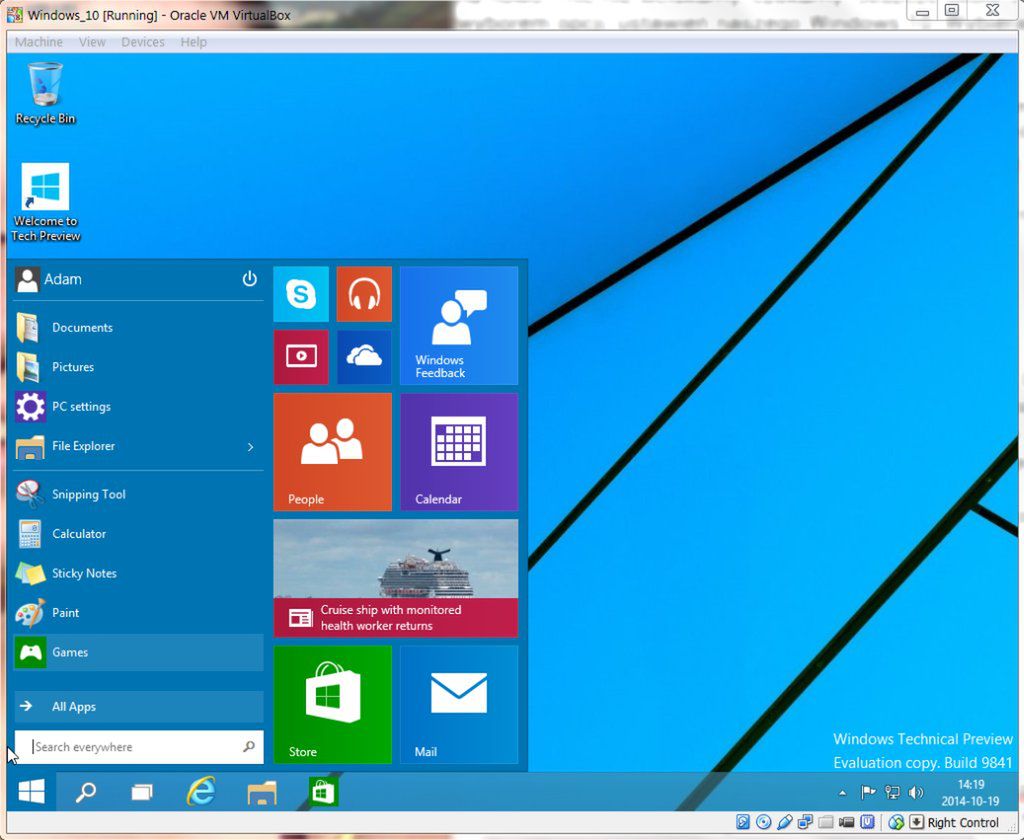
Task: Click the Windows Start button
Action: [31, 792]
